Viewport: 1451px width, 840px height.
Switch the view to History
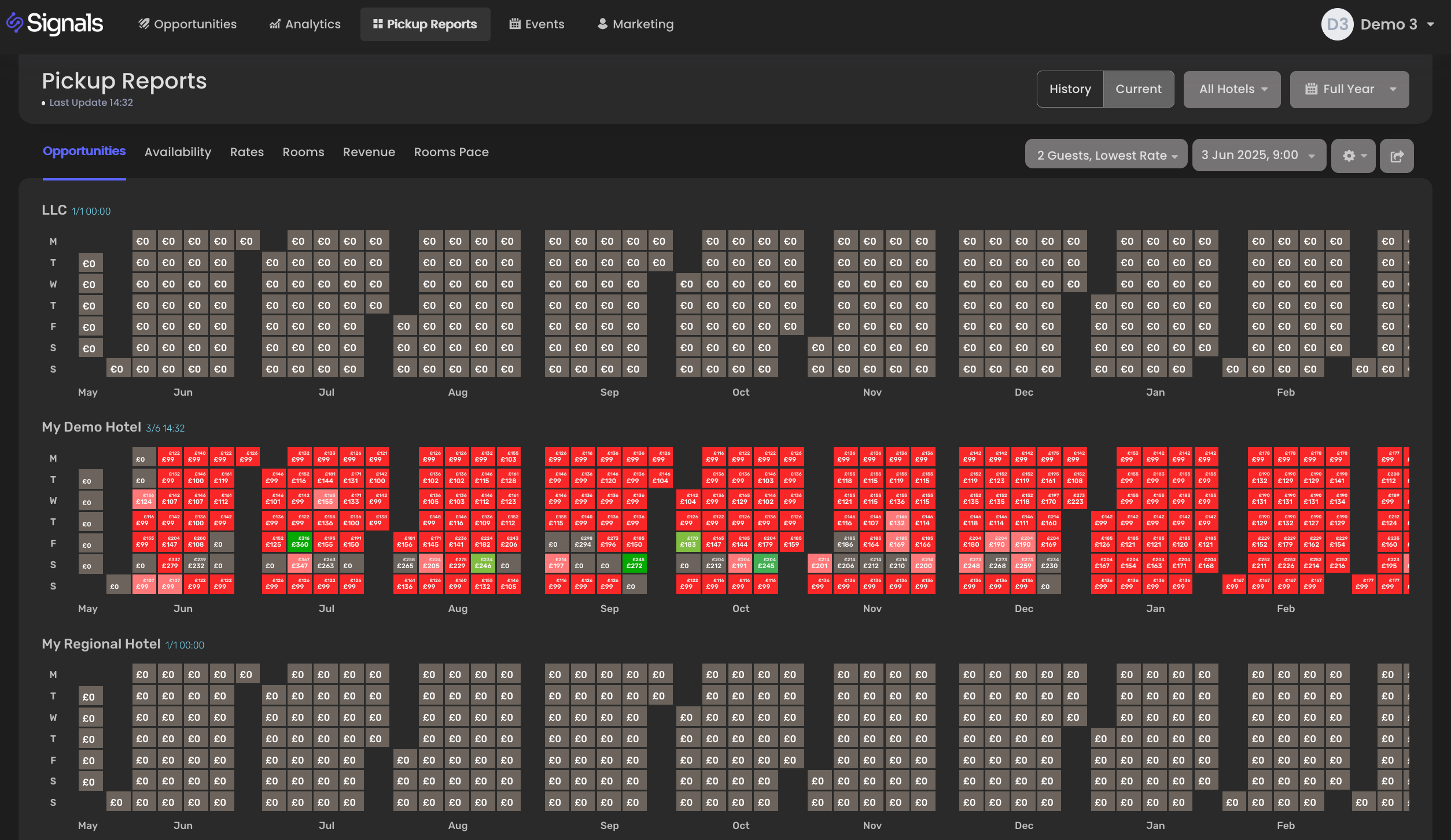coord(1070,89)
